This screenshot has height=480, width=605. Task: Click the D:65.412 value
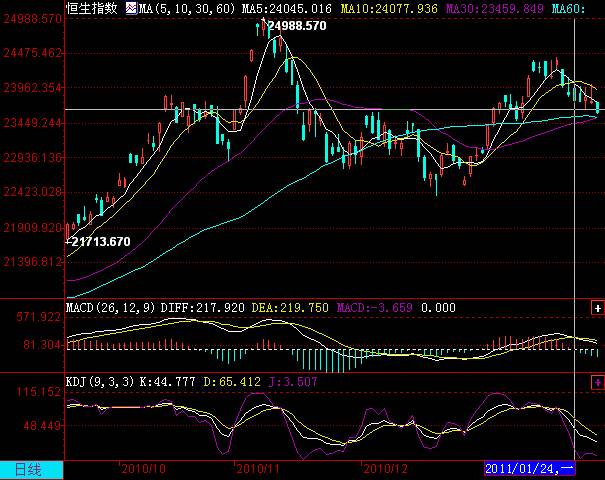coord(232,382)
